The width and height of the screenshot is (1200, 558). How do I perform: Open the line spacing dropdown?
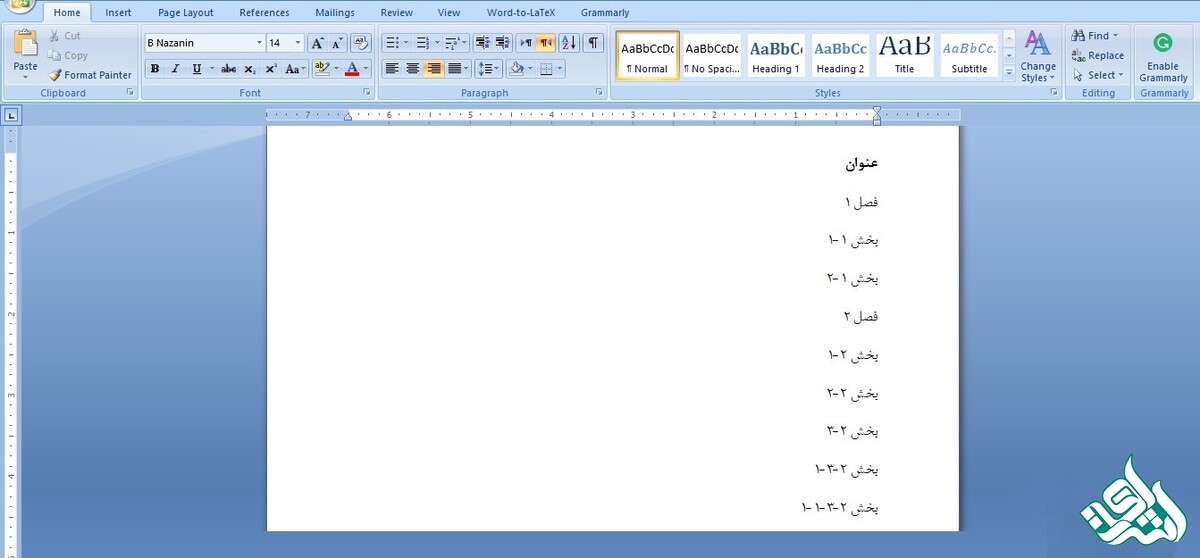coord(489,69)
